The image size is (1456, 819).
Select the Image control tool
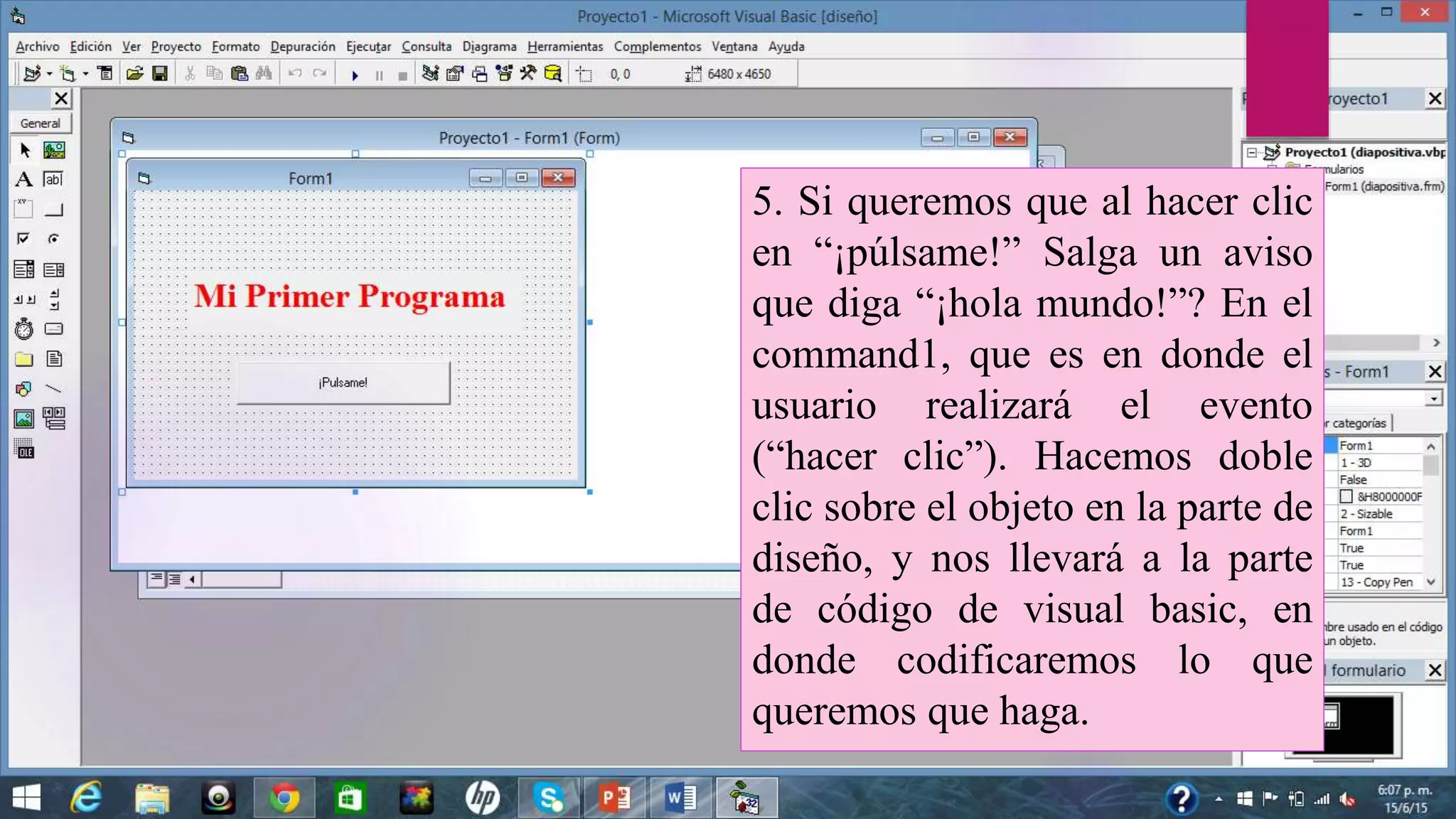click(23, 419)
